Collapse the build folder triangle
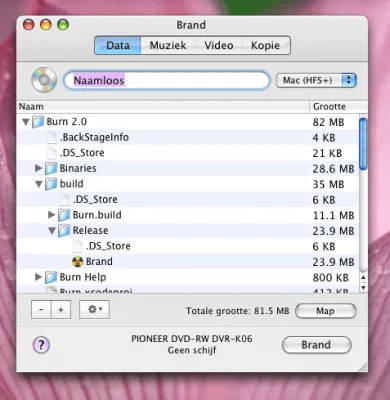This screenshot has height=400, width=390. point(39,184)
